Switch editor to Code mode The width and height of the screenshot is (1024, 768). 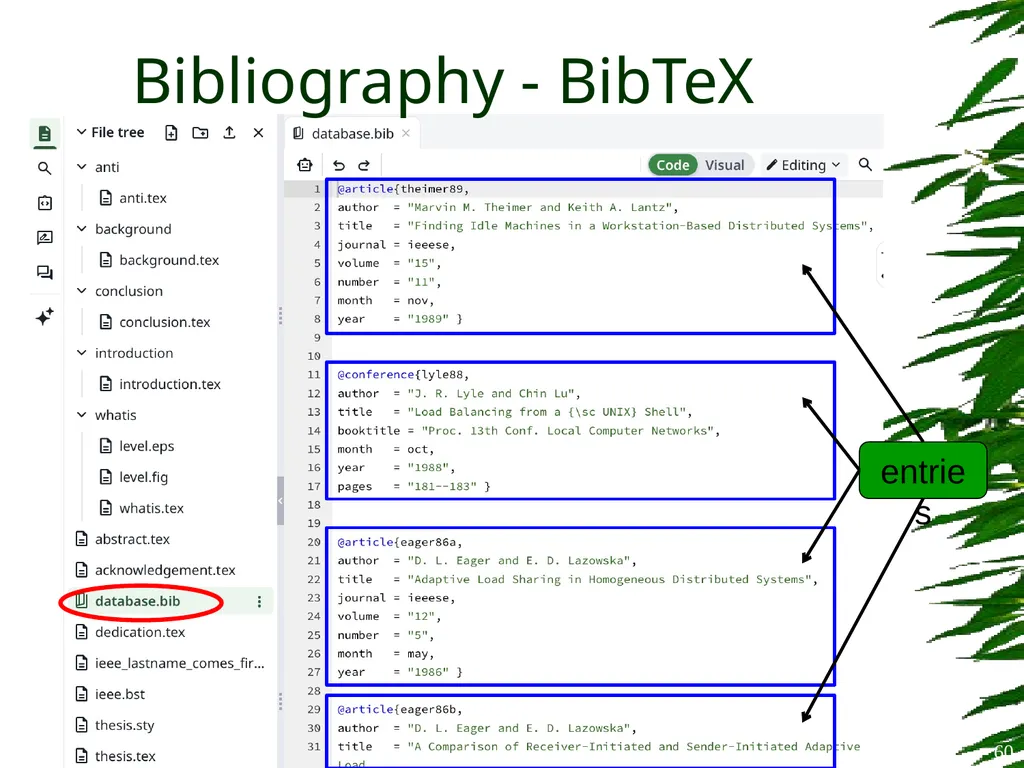coord(673,165)
